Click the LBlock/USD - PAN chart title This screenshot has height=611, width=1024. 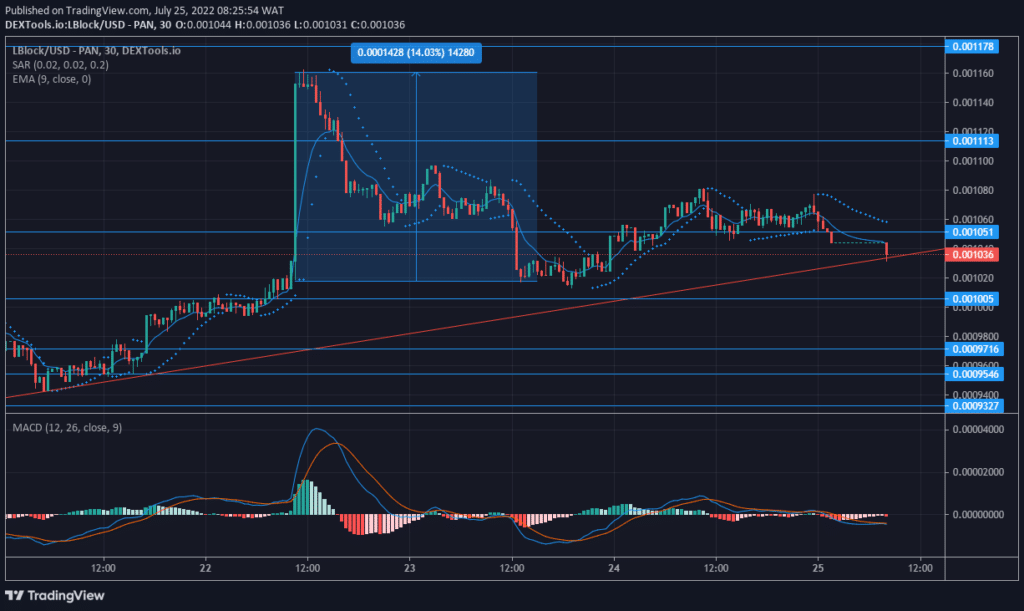point(96,50)
